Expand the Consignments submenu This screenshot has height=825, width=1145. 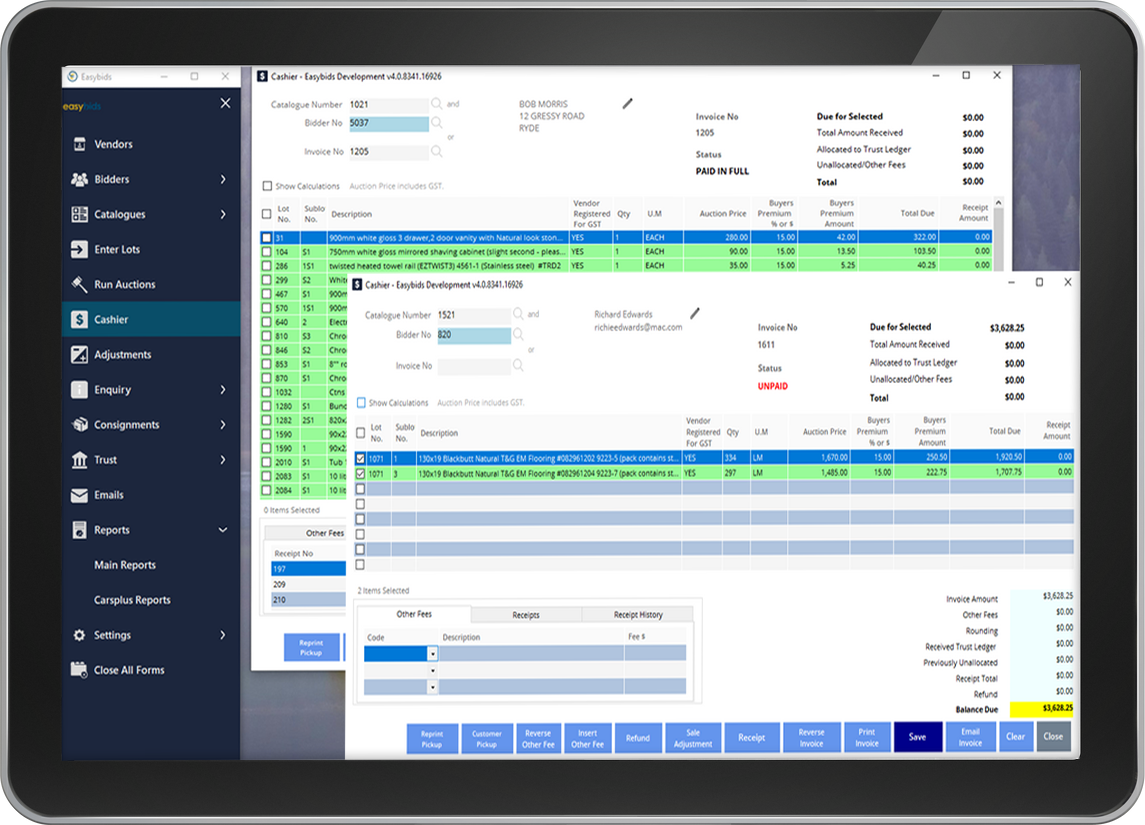[223, 424]
